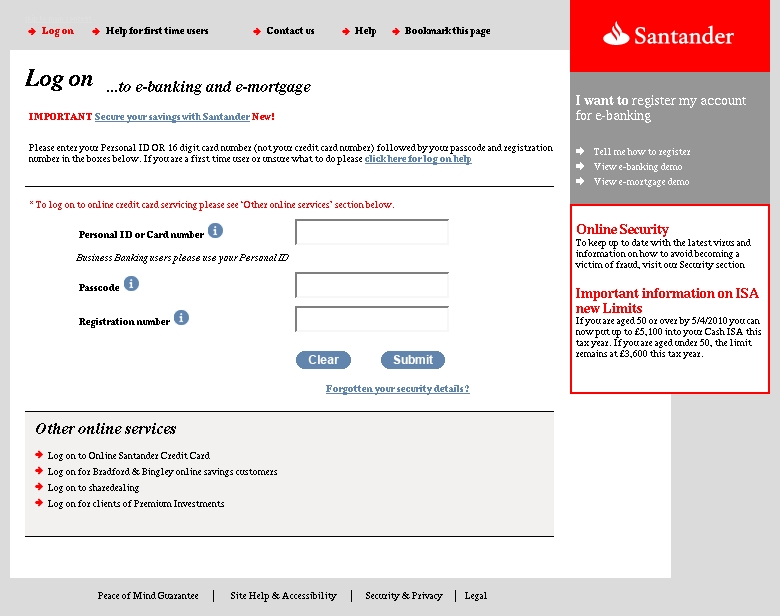
Task: Open View e-mortgage demo link
Action: 641,181
